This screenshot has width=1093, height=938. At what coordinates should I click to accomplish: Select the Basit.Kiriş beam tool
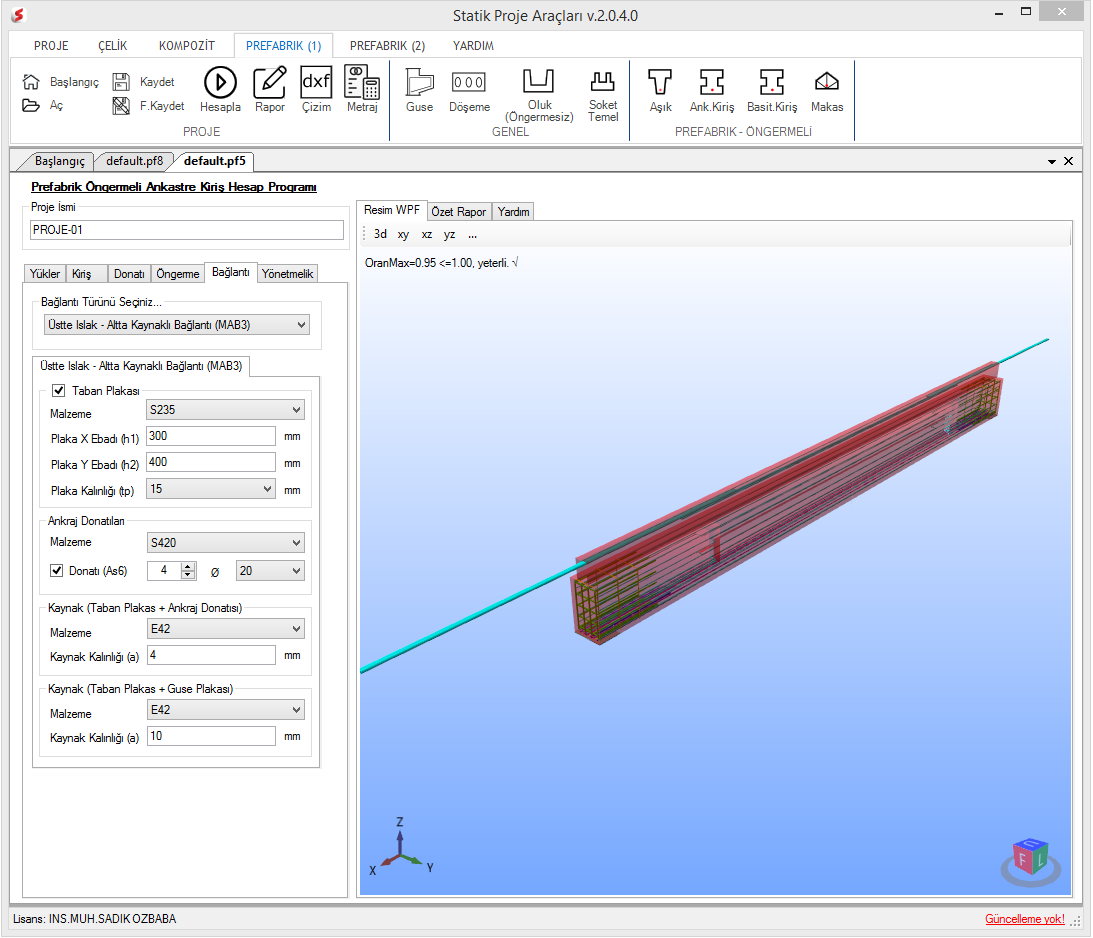pos(772,82)
